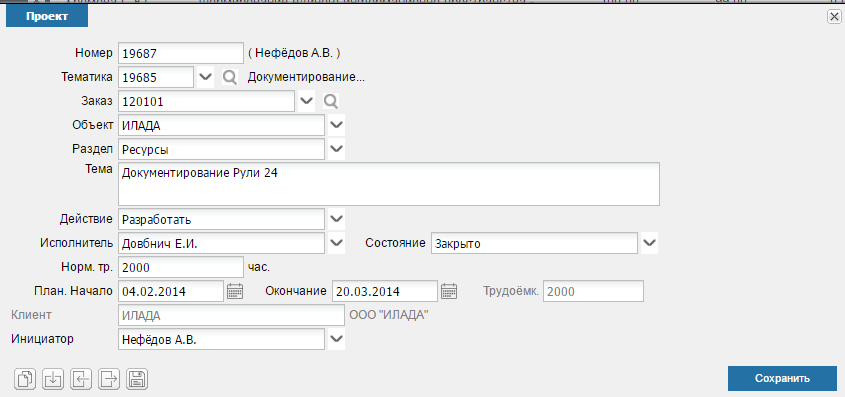Click into the Тема text area

(389, 184)
